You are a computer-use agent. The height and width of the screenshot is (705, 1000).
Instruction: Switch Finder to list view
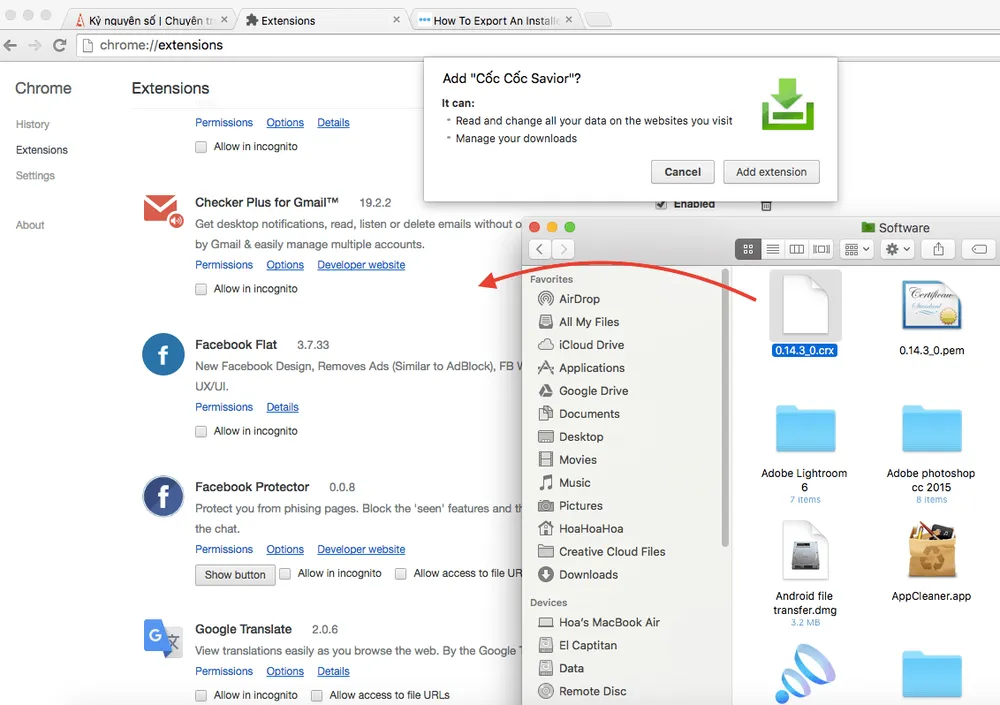[x=772, y=249]
